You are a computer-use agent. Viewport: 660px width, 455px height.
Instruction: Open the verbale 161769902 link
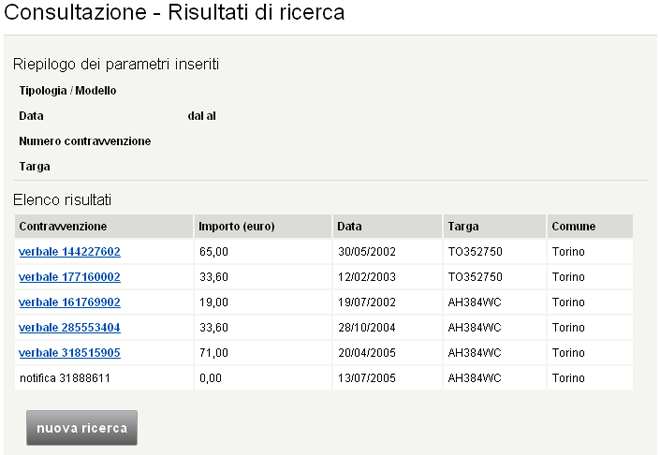tap(69, 302)
